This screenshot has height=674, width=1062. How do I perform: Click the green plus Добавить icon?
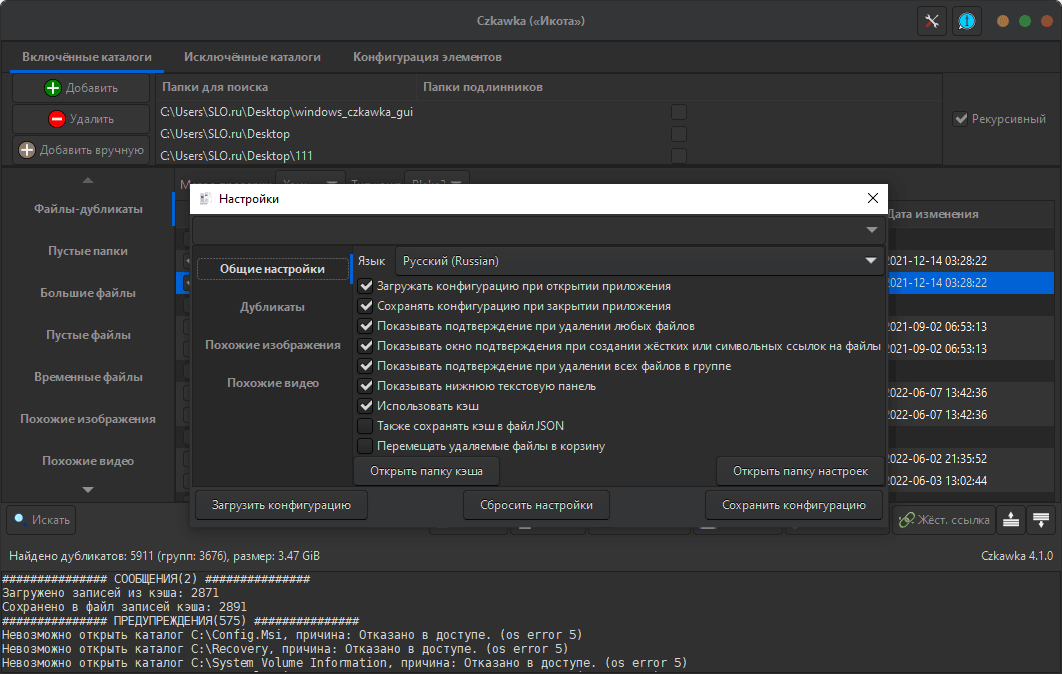[x=53, y=88]
